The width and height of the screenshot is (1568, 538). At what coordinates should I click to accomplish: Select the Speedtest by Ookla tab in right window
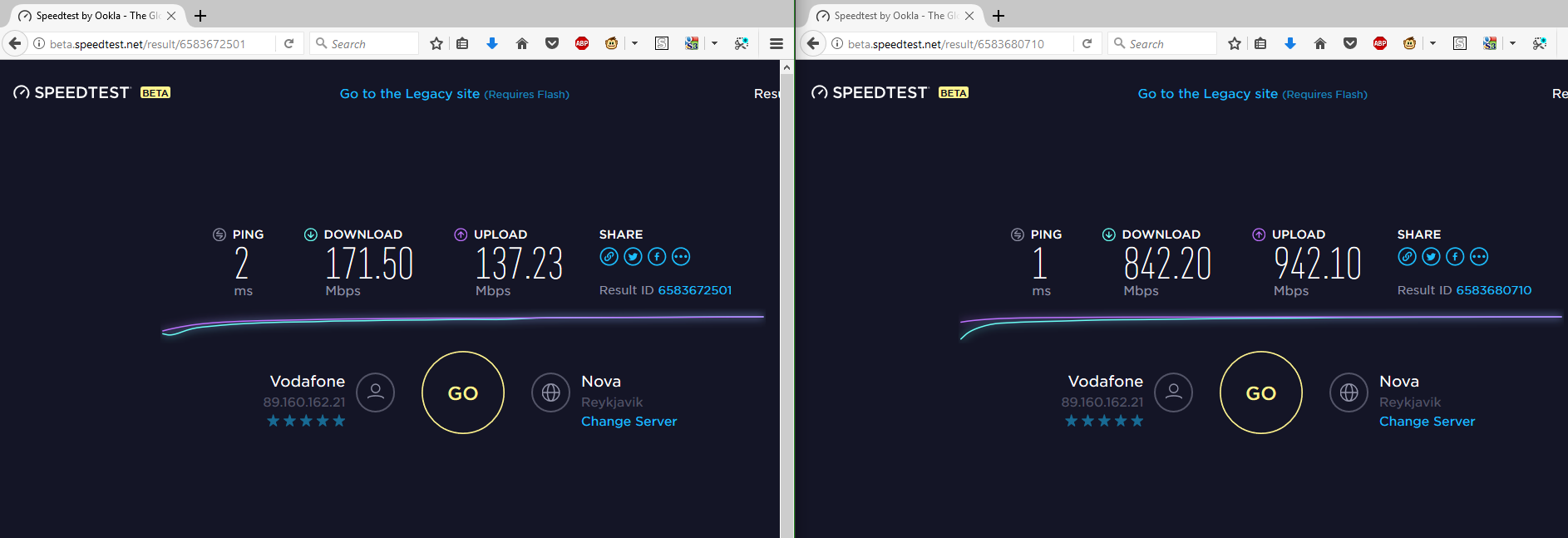(x=896, y=16)
